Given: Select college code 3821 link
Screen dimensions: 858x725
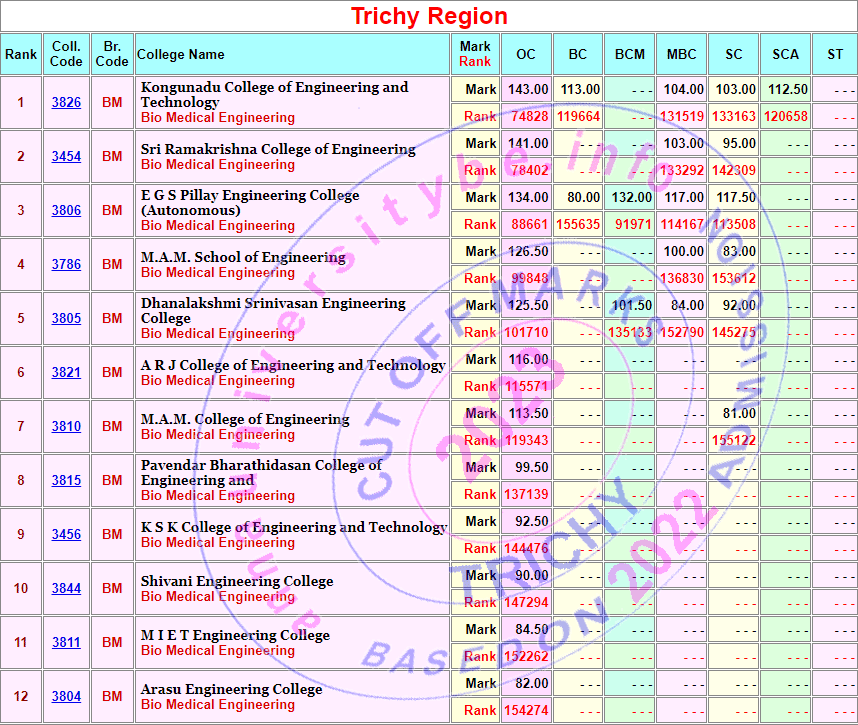Looking at the screenshot, I should click(x=66, y=373).
